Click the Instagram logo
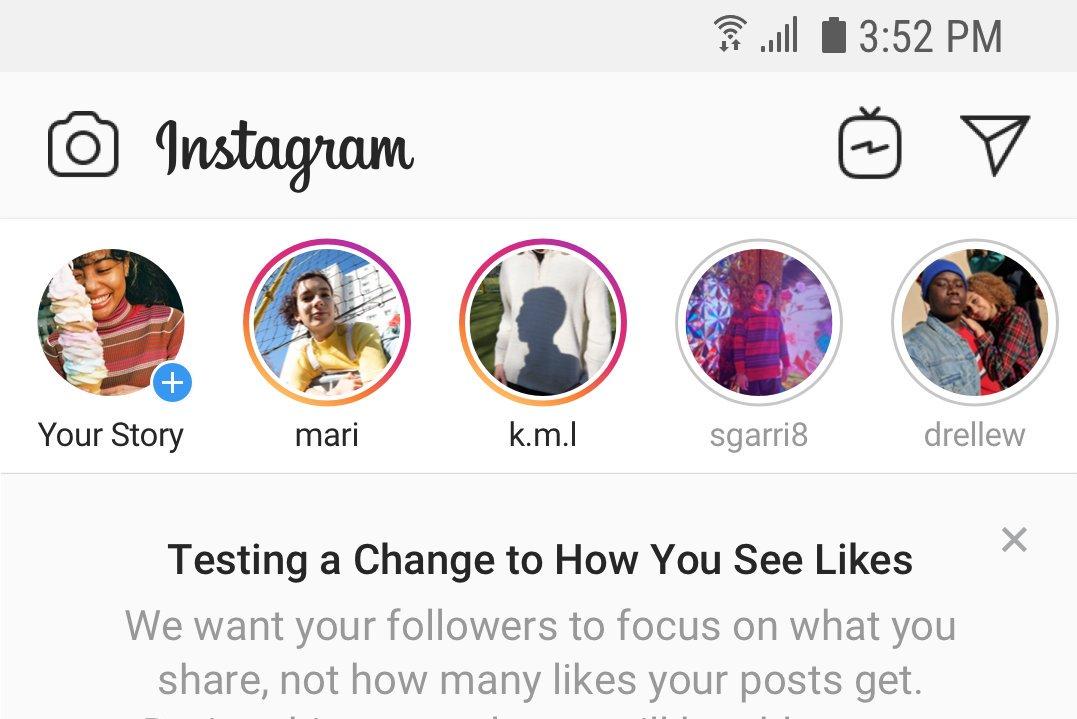The image size is (1077, 719). pyautogui.click(x=284, y=150)
